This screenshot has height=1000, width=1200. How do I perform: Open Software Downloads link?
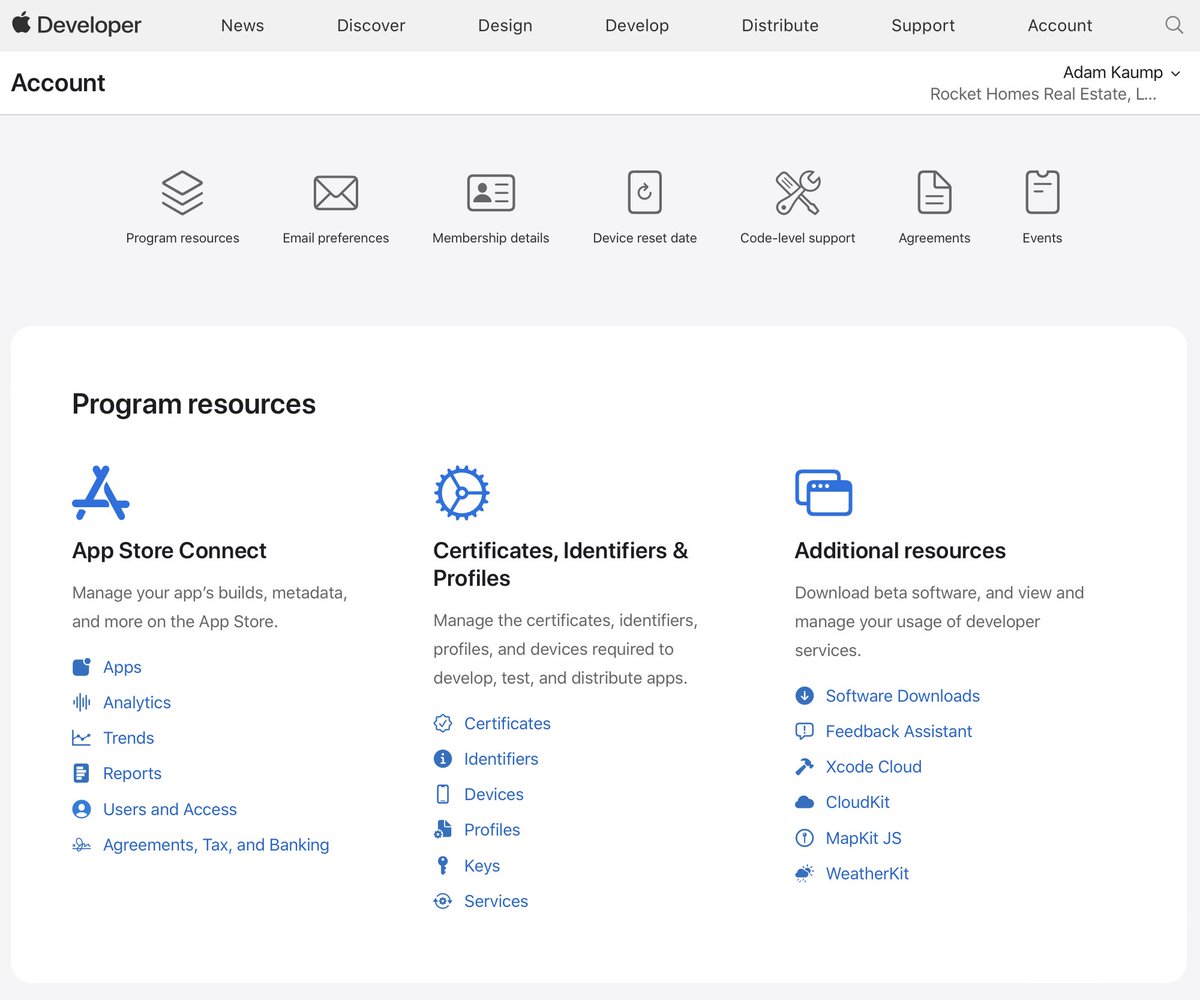(x=903, y=696)
